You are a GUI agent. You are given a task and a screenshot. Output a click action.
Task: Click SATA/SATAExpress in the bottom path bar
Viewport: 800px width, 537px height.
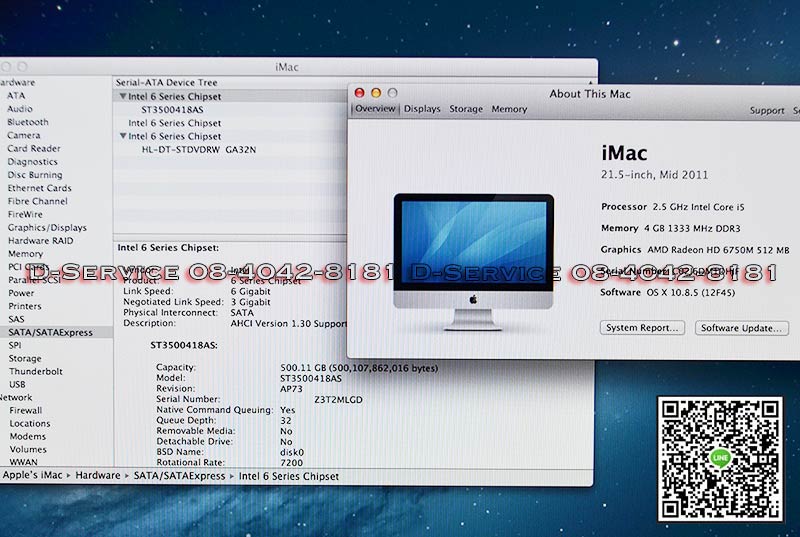tap(179, 476)
